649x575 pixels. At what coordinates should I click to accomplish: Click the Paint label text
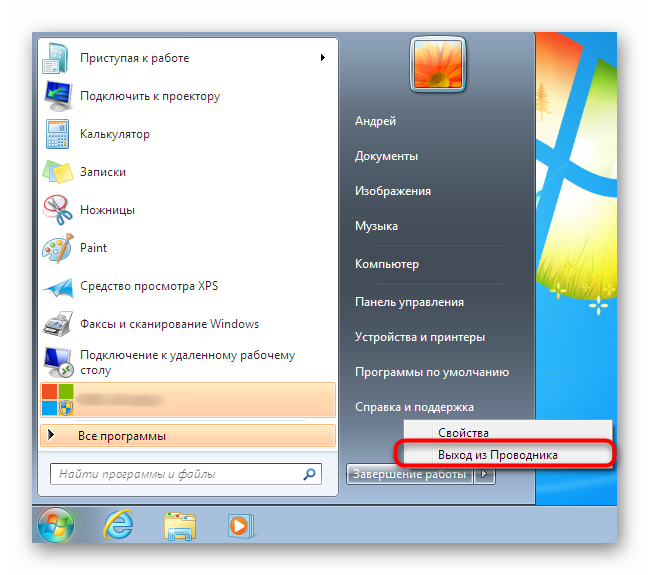click(93, 248)
